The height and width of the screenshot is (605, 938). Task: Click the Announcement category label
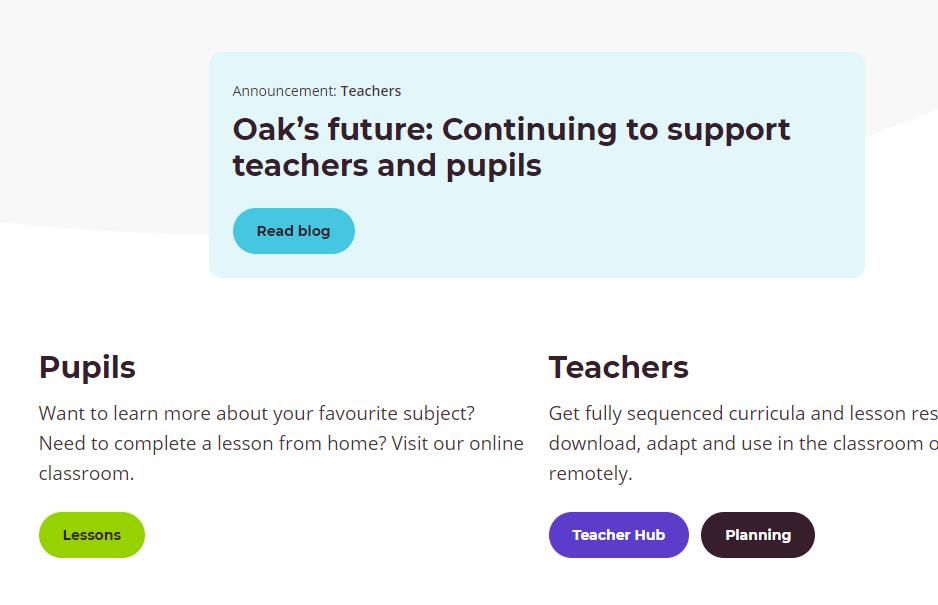click(285, 91)
